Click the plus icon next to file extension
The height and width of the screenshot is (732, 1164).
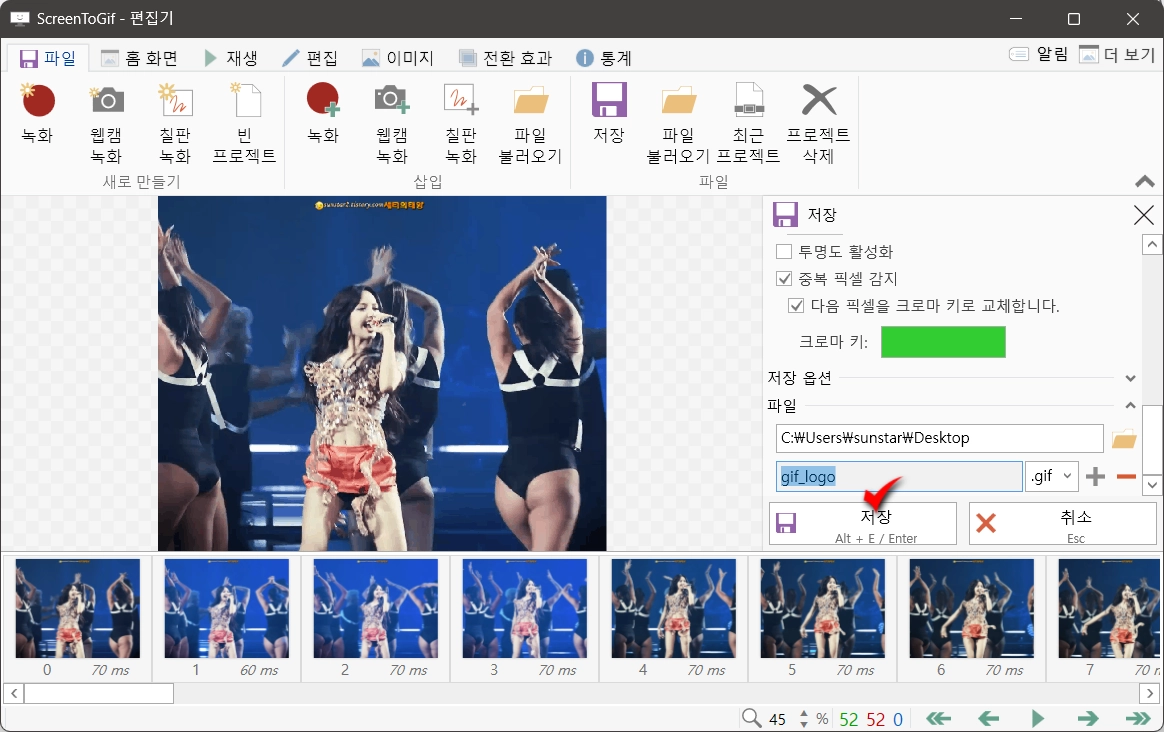1095,477
